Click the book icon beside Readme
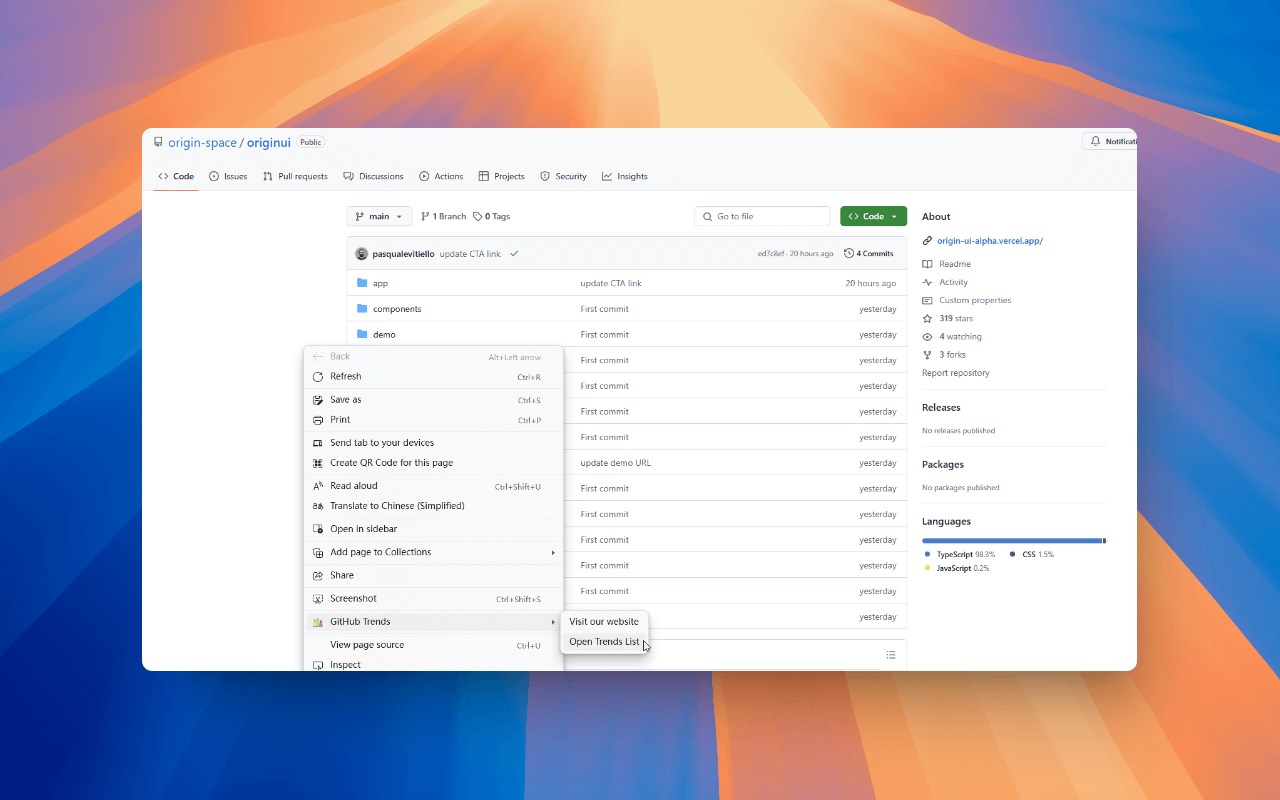The width and height of the screenshot is (1280, 800). tap(927, 264)
